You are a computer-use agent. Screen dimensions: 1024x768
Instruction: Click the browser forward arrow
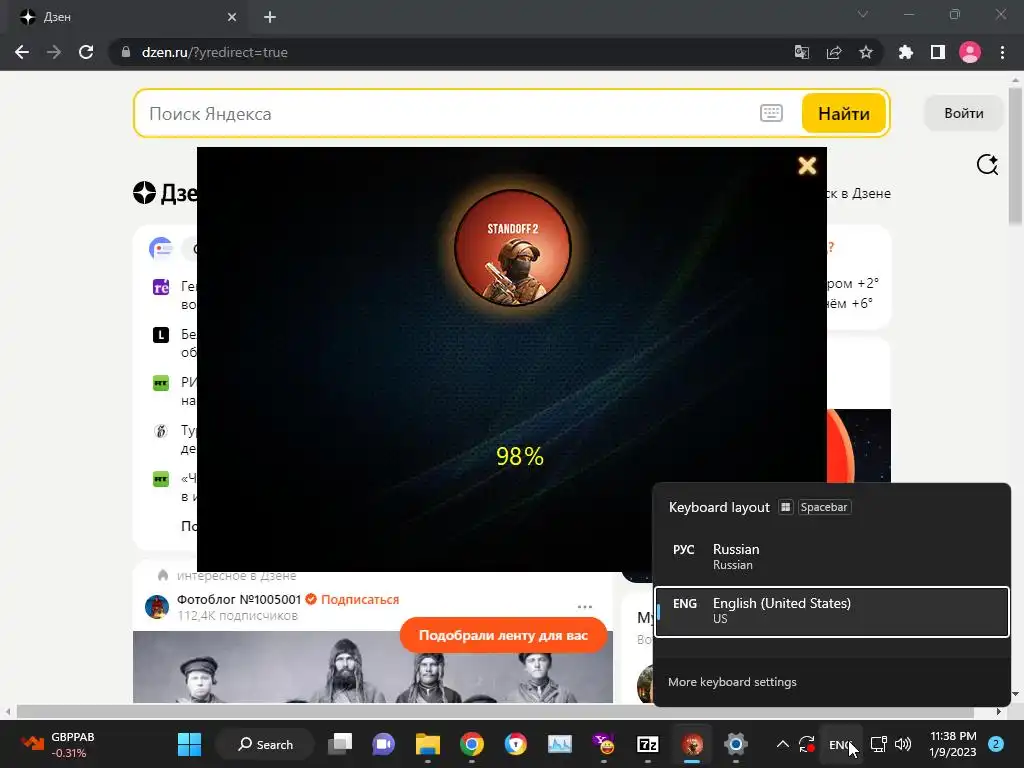[x=54, y=52]
